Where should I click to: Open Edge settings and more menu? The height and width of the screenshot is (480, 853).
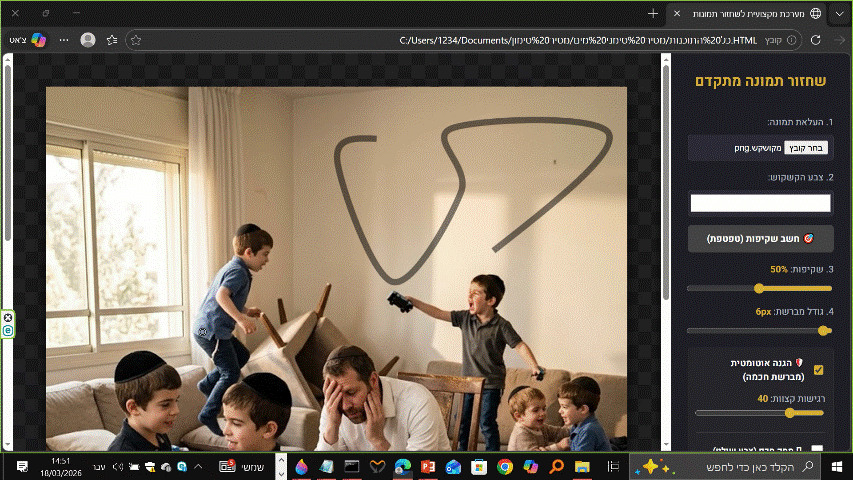[x=64, y=40]
